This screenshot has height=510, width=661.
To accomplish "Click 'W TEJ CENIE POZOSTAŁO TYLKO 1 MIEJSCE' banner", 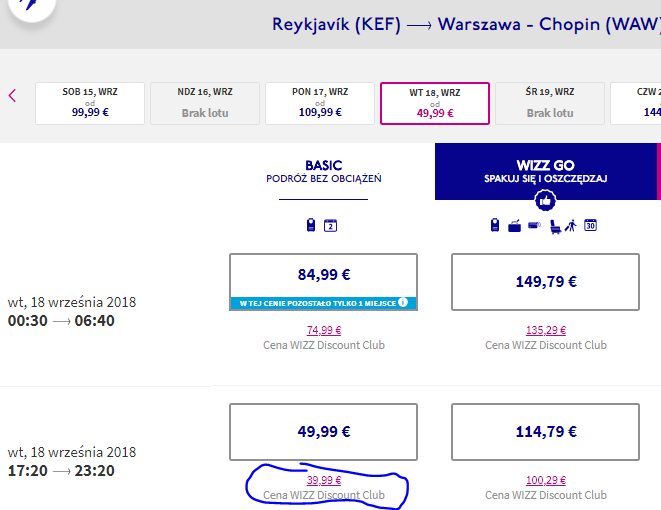I will pos(323,303).
